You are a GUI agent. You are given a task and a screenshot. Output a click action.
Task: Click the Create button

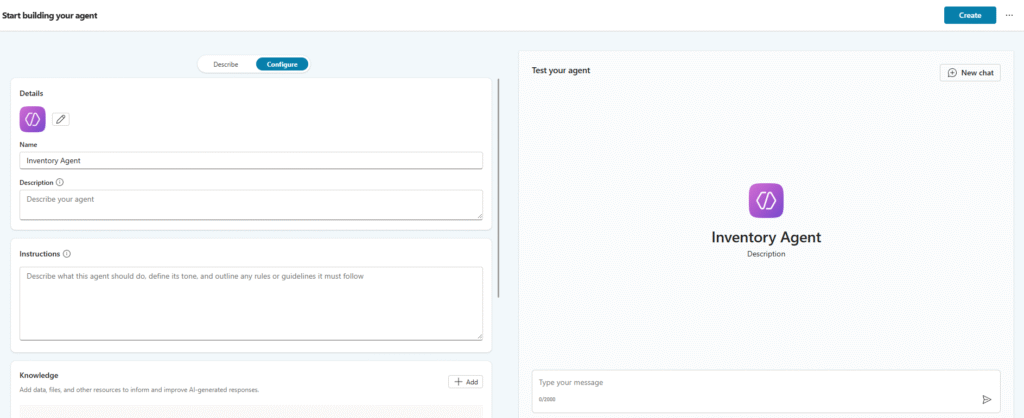(x=969, y=15)
